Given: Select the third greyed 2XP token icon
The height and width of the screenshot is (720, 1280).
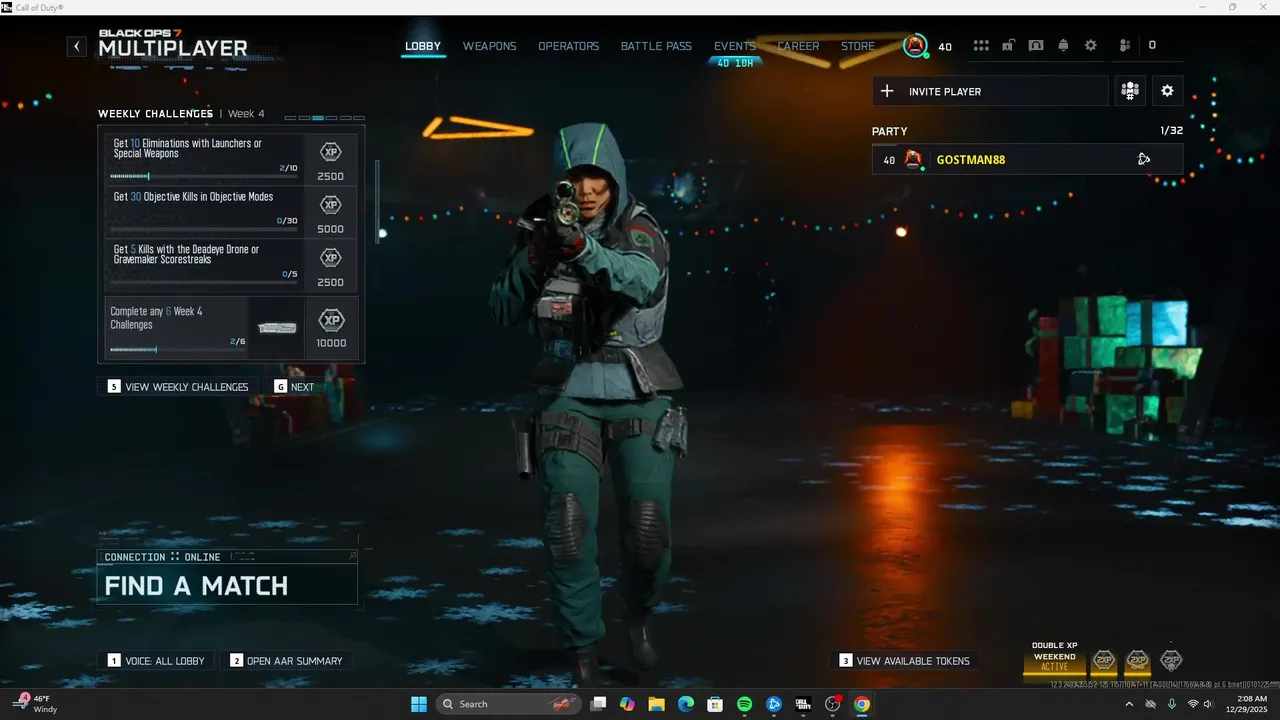Looking at the screenshot, I should (x=1171, y=660).
